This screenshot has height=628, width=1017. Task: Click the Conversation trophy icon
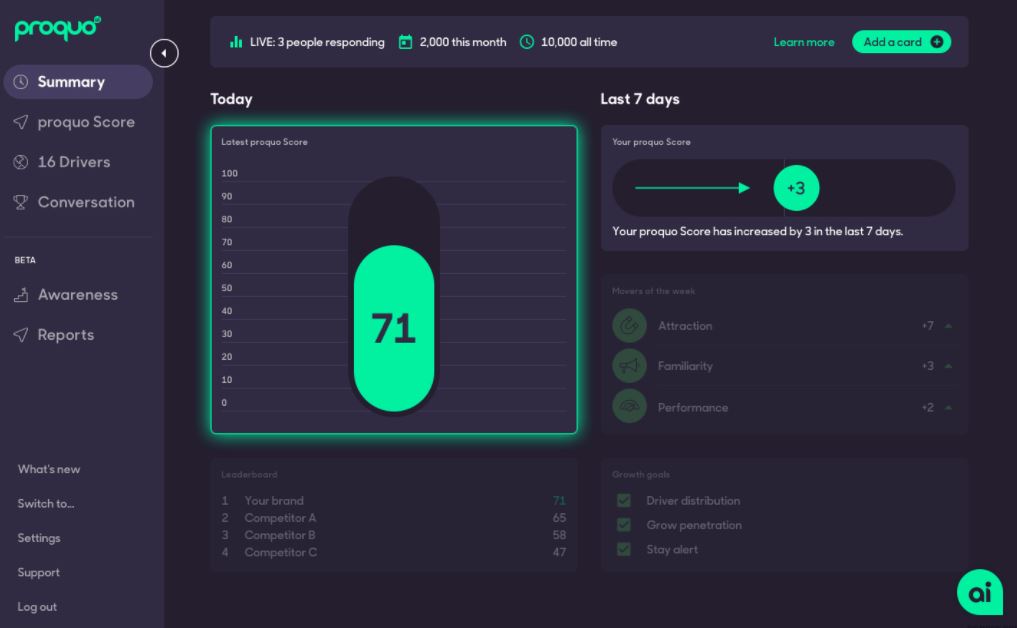[x=21, y=202]
